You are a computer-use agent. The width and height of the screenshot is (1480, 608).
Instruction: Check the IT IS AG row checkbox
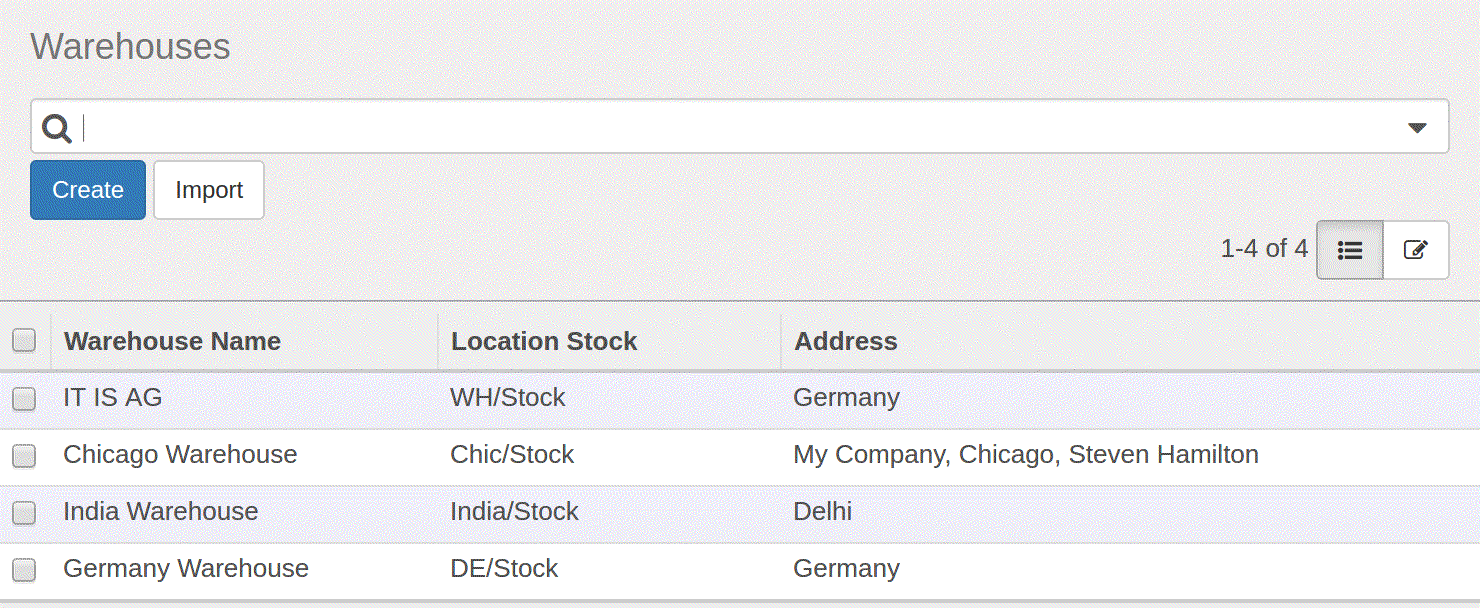[x=24, y=399]
